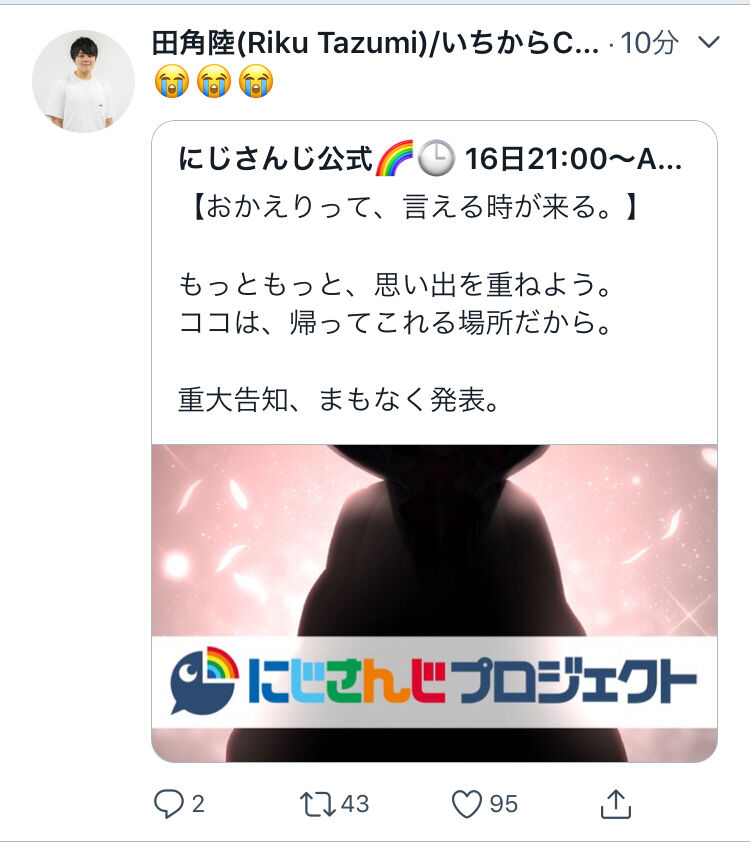Click the retweet count 43
Screen dimensions: 750x849
pos(355,804)
